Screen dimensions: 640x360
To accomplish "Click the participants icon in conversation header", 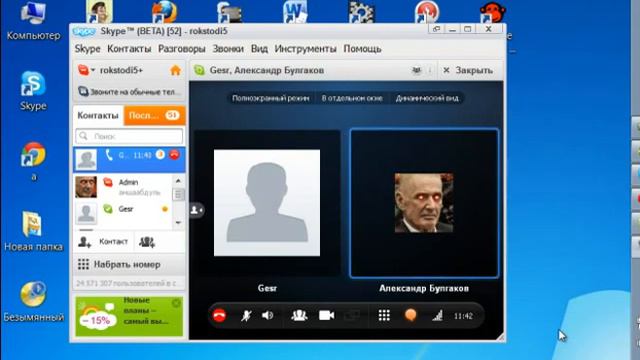I will (416, 70).
